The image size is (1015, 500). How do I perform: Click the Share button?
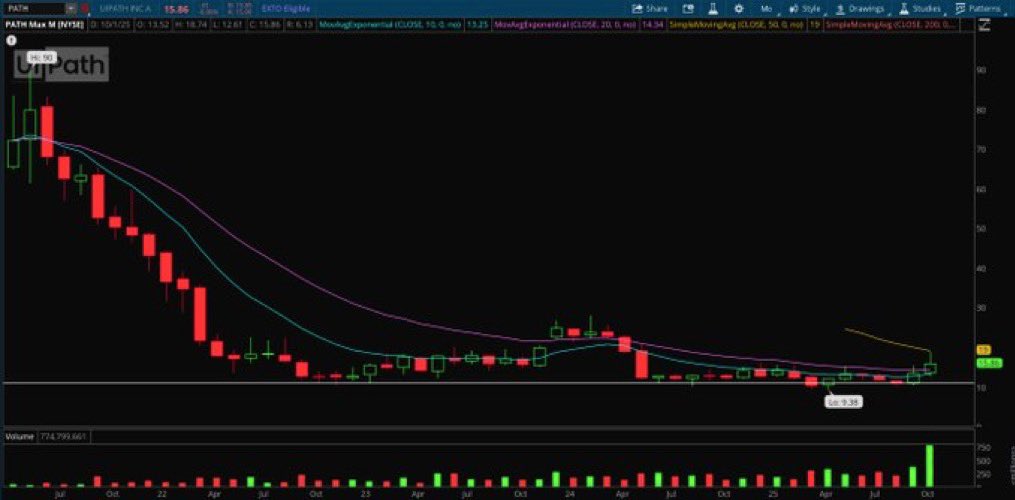coord(649,8)
